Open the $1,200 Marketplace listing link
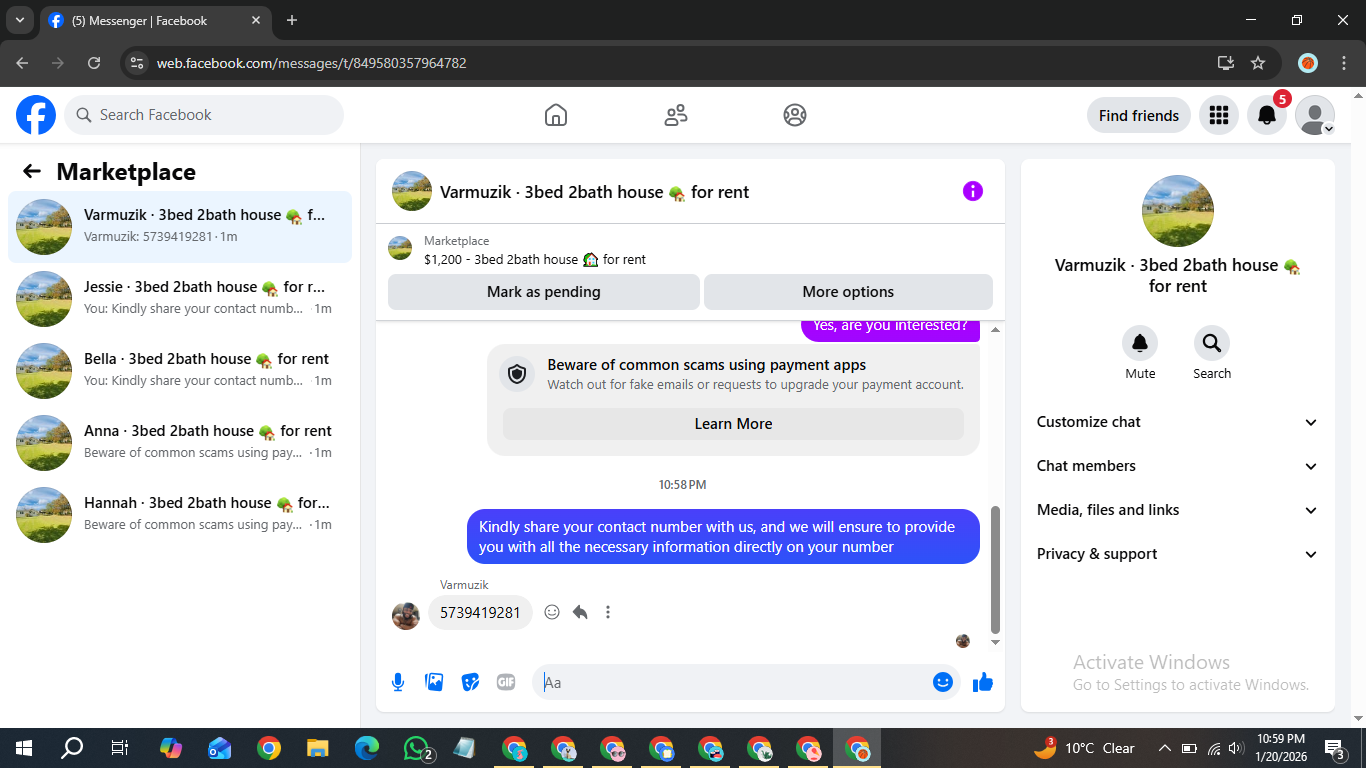Image resolution: width=1366 pixels, height=768 pixels. pos(535,259)
